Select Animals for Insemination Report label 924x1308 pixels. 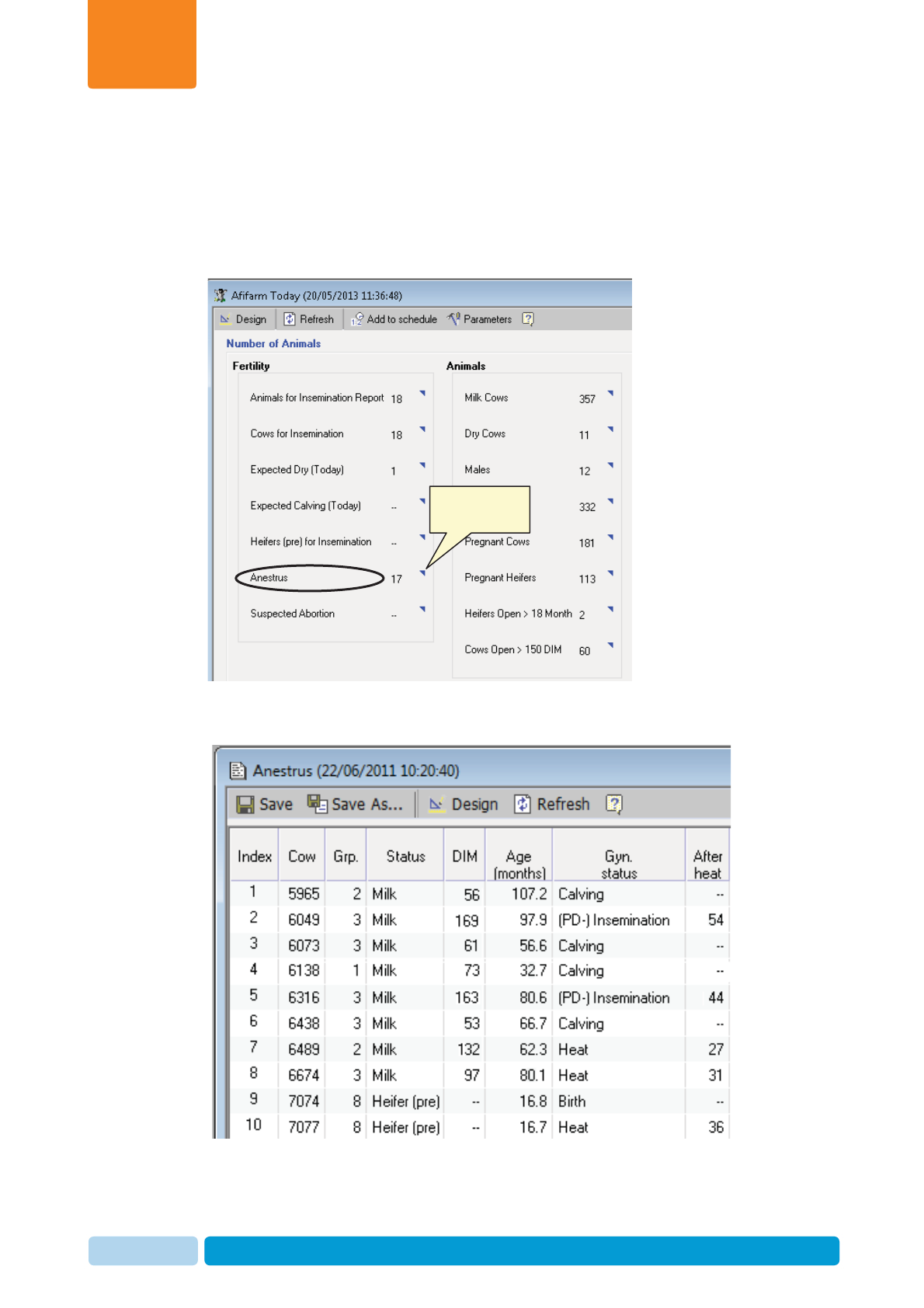tap(317, 398)
